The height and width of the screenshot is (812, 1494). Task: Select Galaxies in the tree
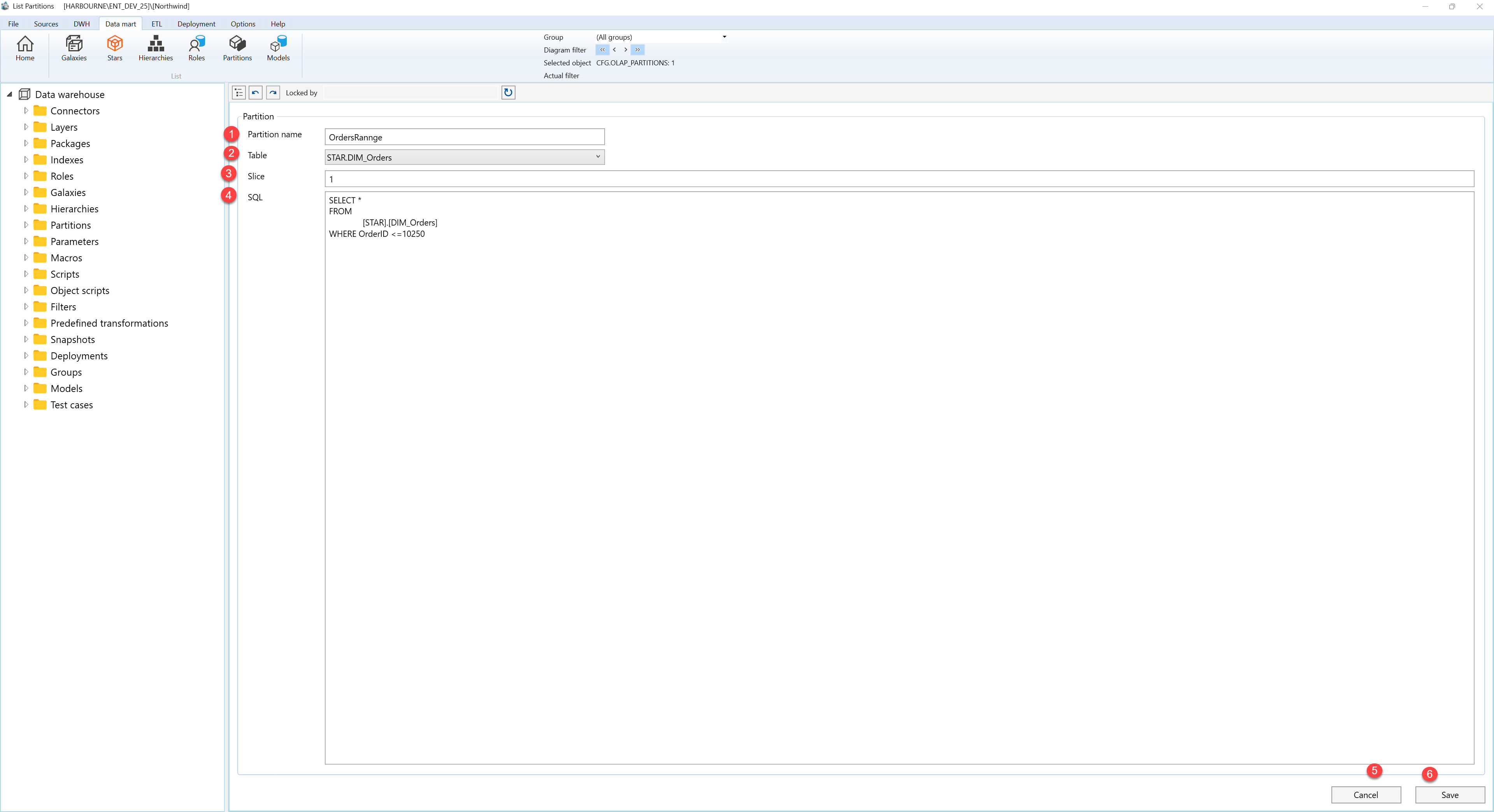pyautogui.click(x=68, y=192)
